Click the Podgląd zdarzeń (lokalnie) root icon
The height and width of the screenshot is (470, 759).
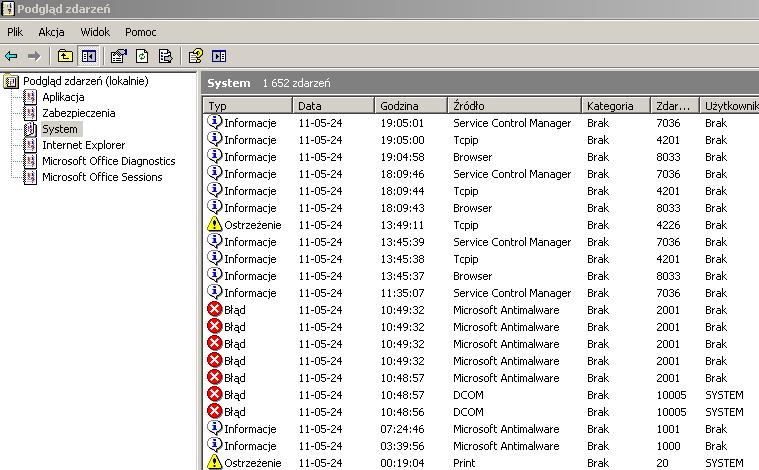[x=11, y=81]
